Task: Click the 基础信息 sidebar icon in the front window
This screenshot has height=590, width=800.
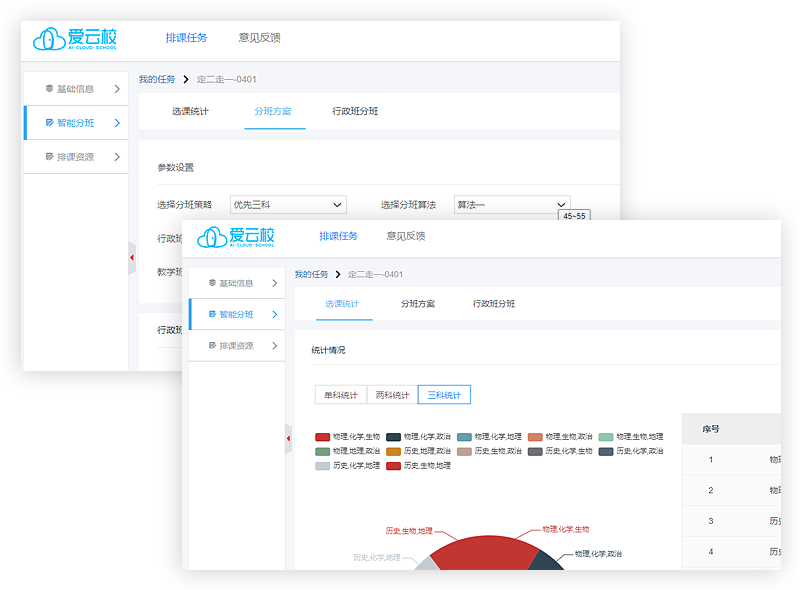Action: point(212,283)
